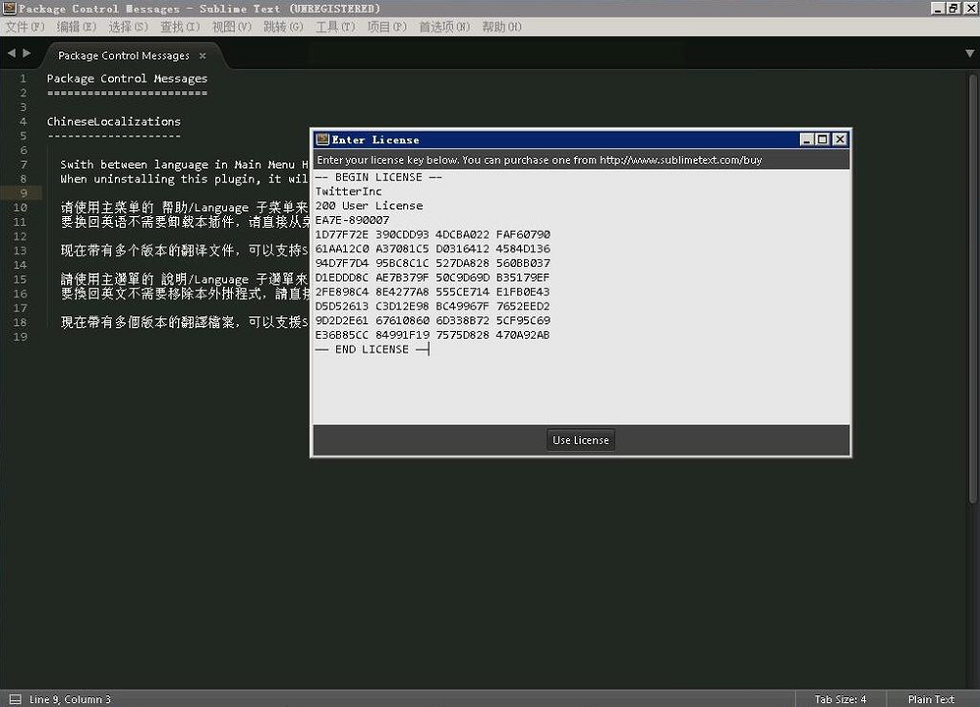
Task: Close the Package Control Messages tab
Action: pos(202,56)
